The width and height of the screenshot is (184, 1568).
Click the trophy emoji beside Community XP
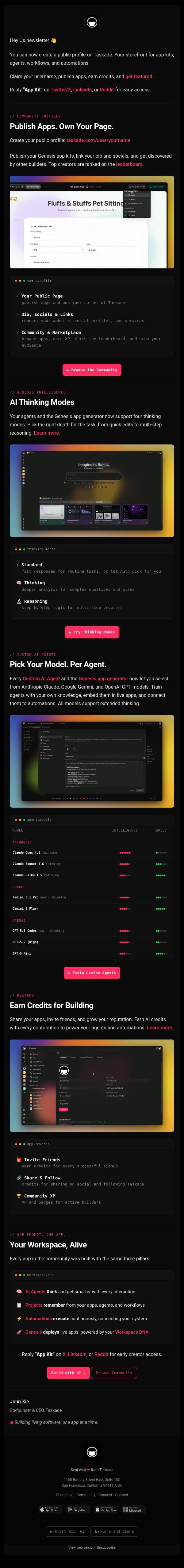click(19, 1196)
